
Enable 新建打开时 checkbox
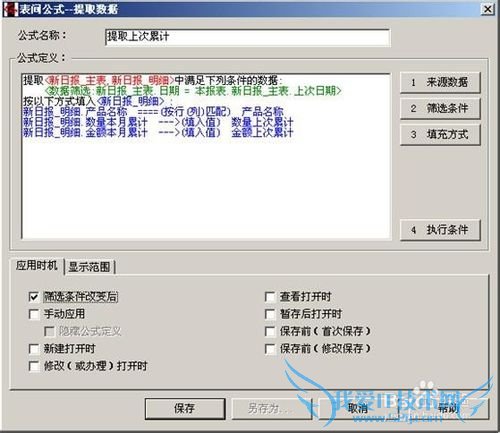click(34, 349)
